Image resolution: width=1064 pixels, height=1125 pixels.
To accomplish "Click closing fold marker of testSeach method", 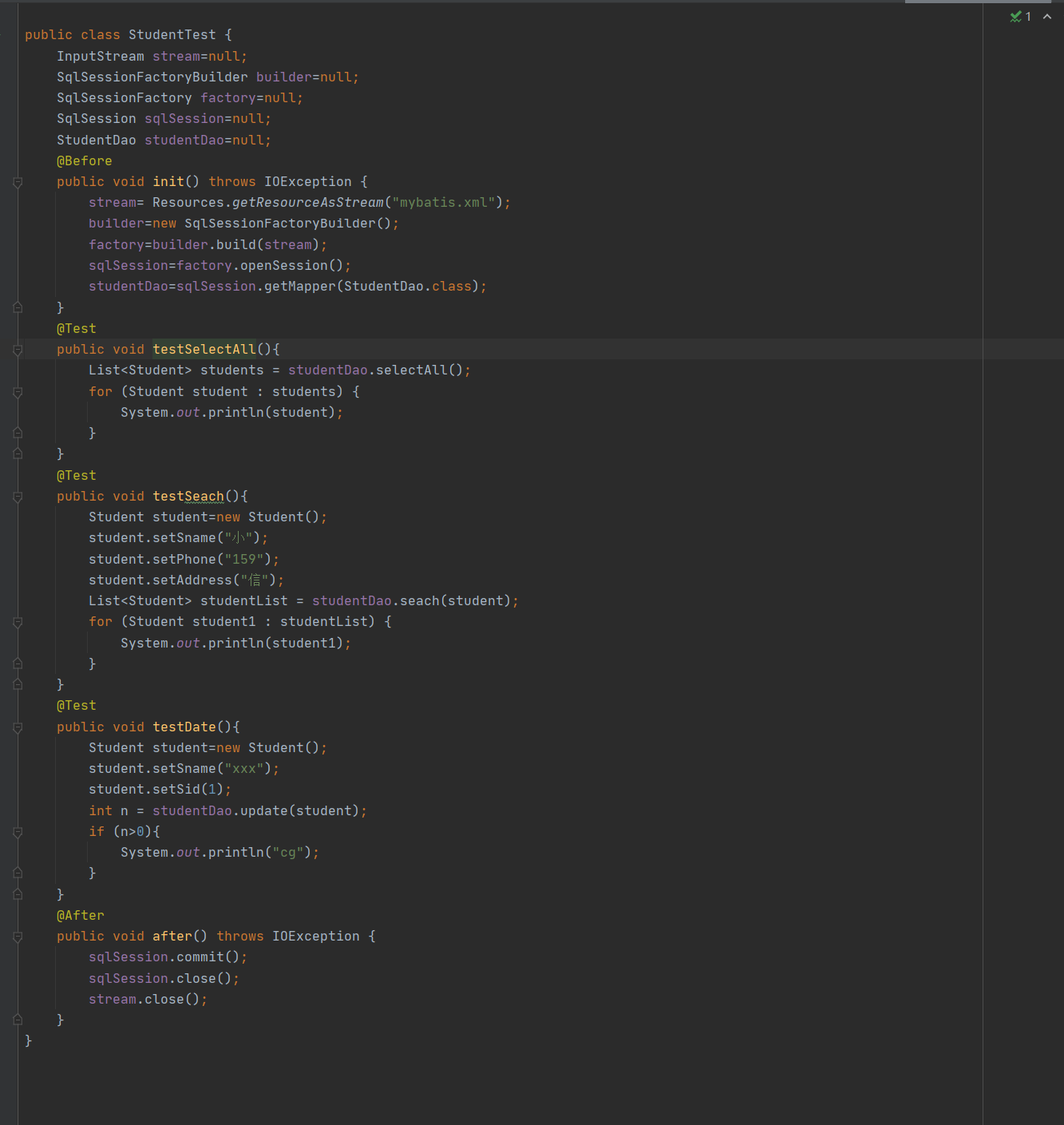I will pos(18,685).
